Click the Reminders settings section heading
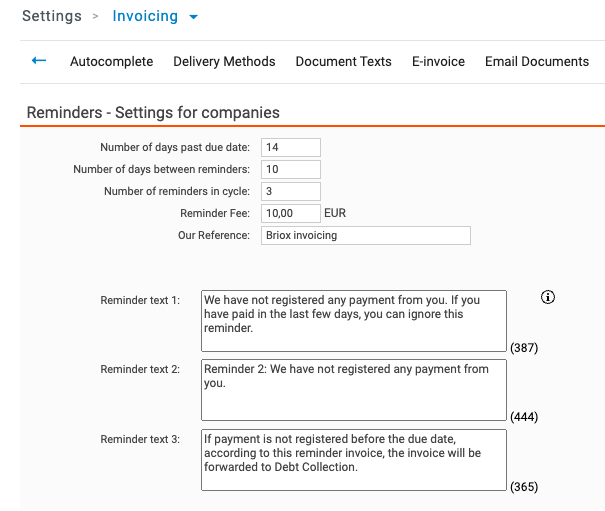The width and height of the screenshot is (605, 511). pyautogui.click(x=153, y=113)
